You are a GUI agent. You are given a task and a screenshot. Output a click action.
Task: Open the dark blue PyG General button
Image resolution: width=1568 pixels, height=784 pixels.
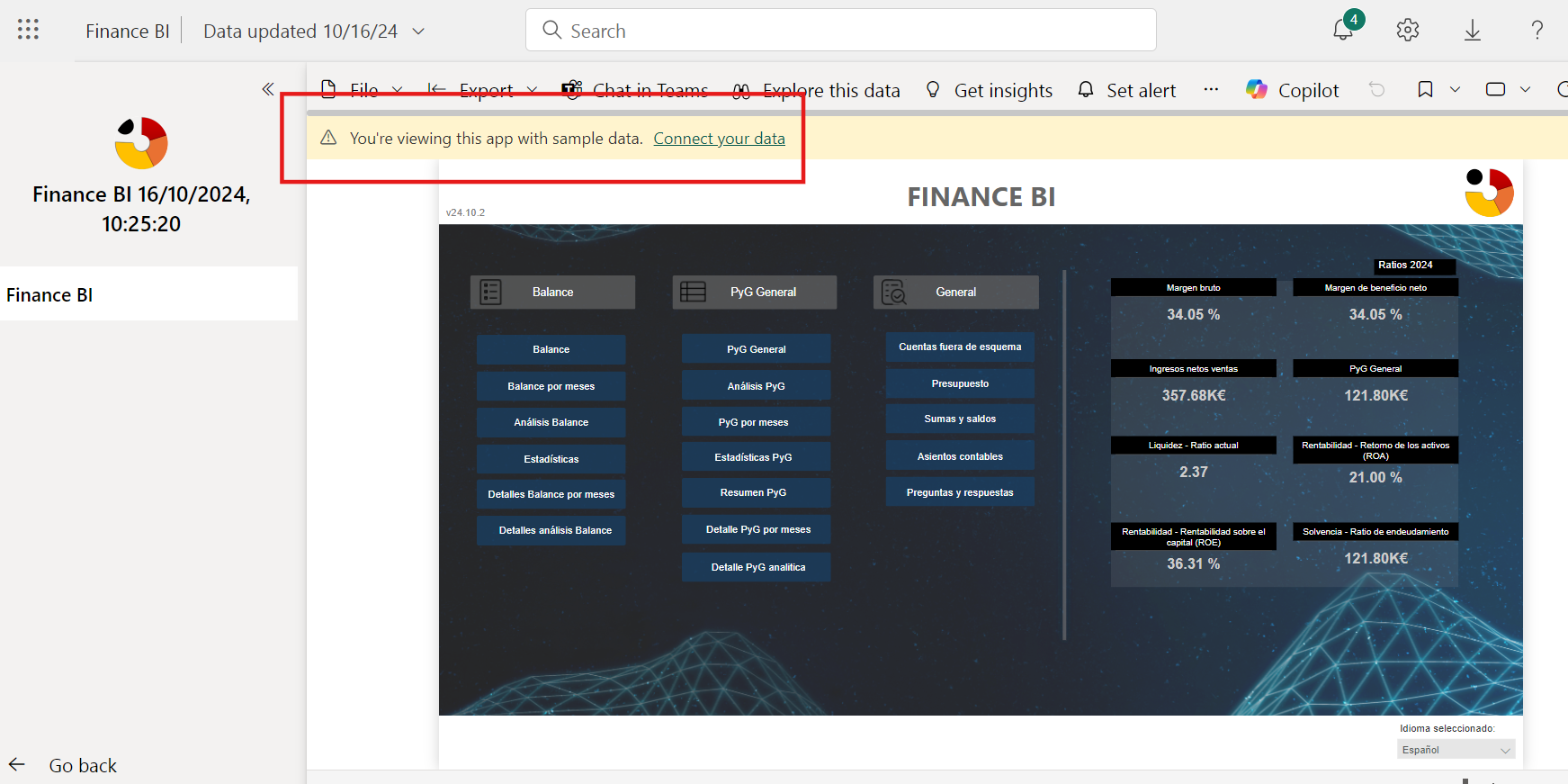[756, 349]
